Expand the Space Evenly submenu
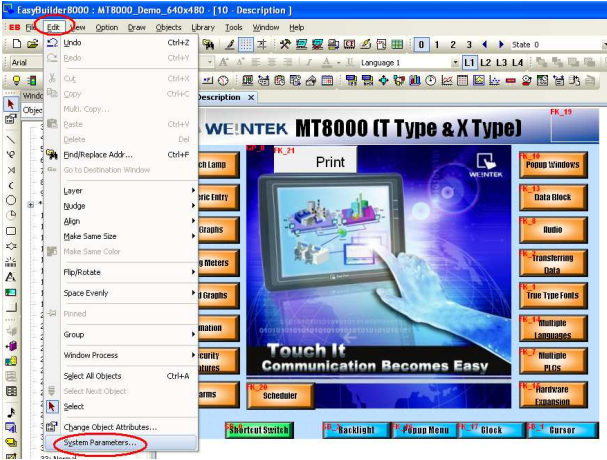The width and height of the screenshot is (607, 460). click(x=129, y=293)
